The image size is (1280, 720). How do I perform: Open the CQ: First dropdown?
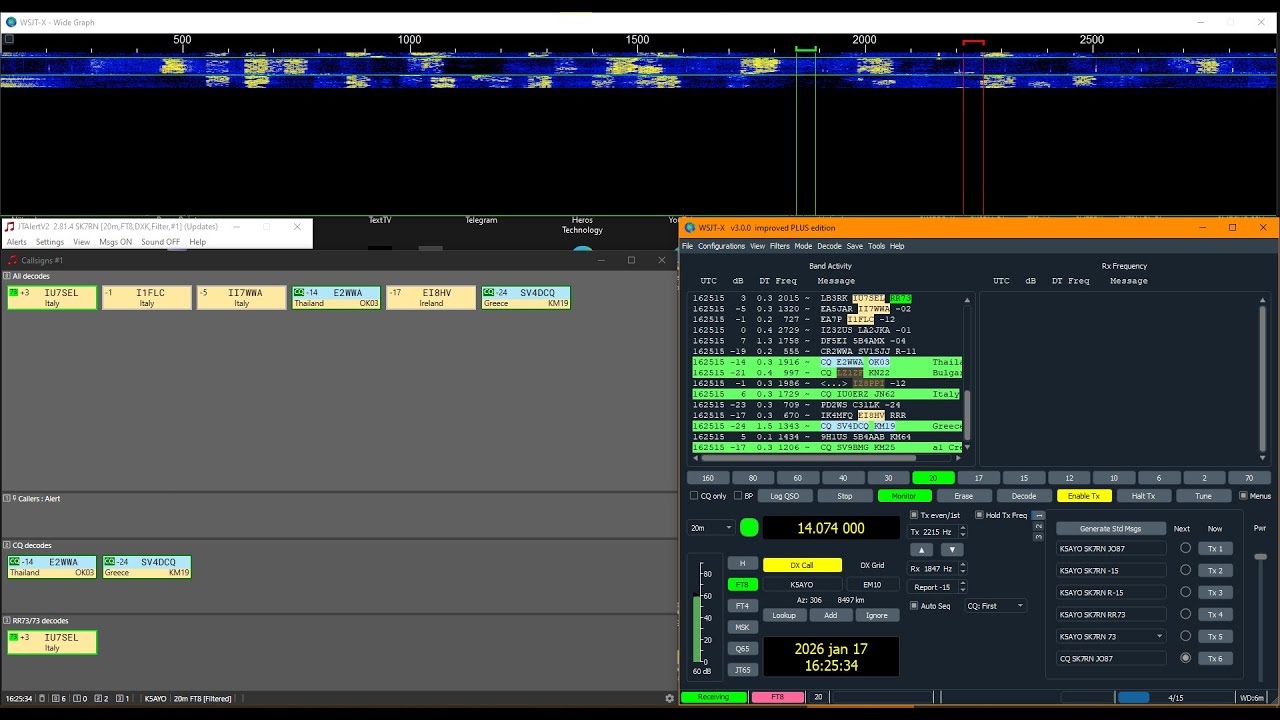click(x=995, y=606)
